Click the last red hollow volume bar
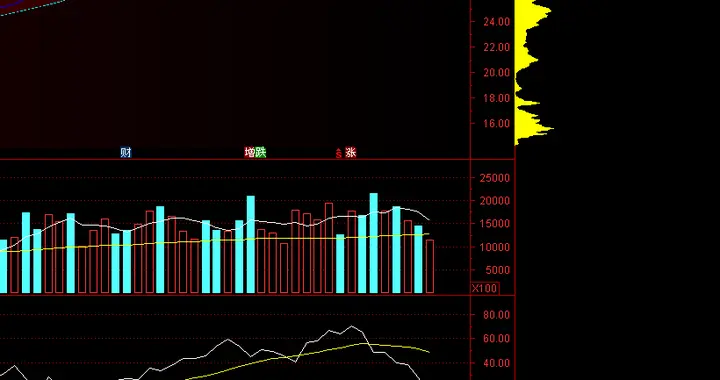The image size is (720, 380). 430,267
